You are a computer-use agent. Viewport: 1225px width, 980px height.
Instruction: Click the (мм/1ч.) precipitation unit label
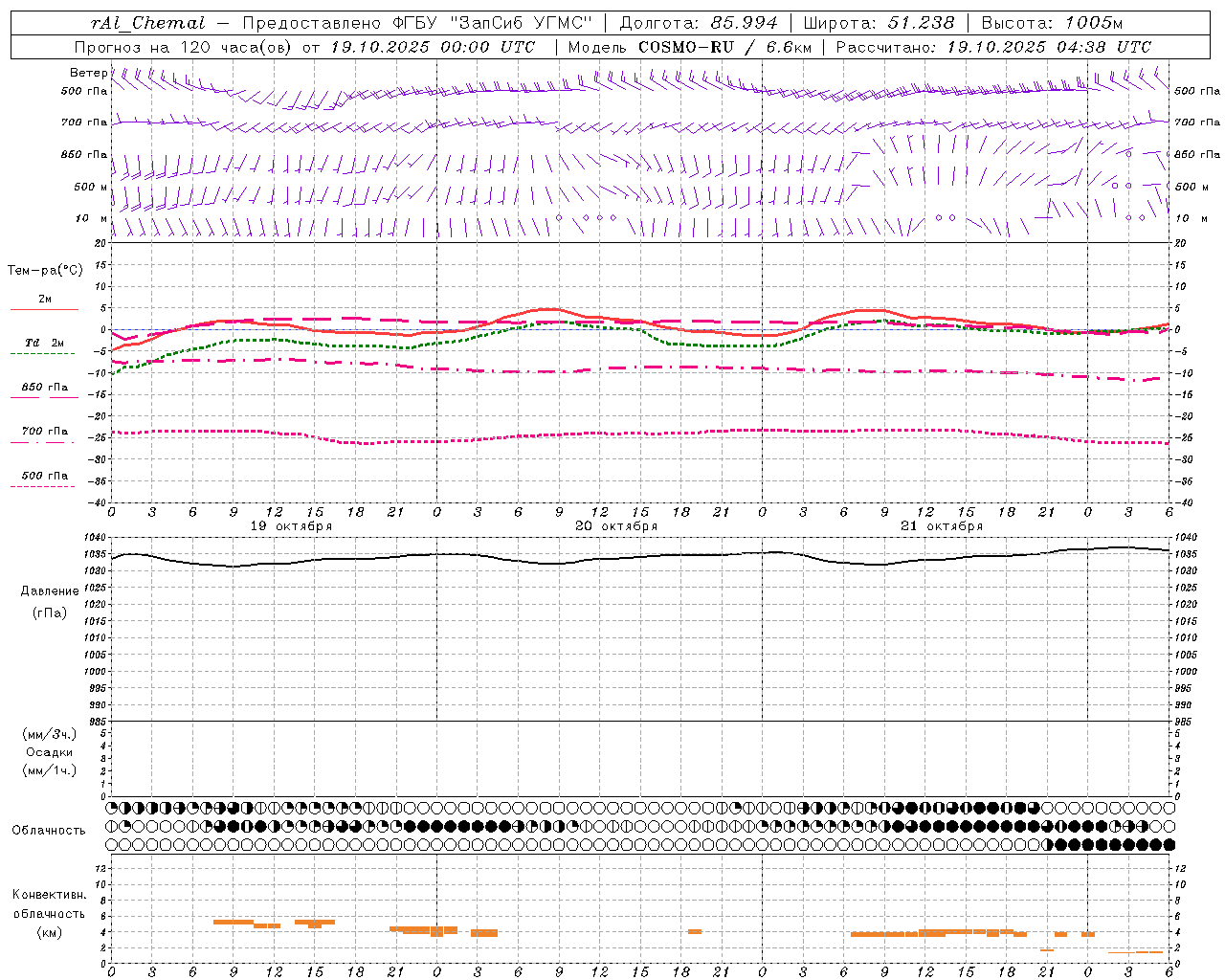49,770
